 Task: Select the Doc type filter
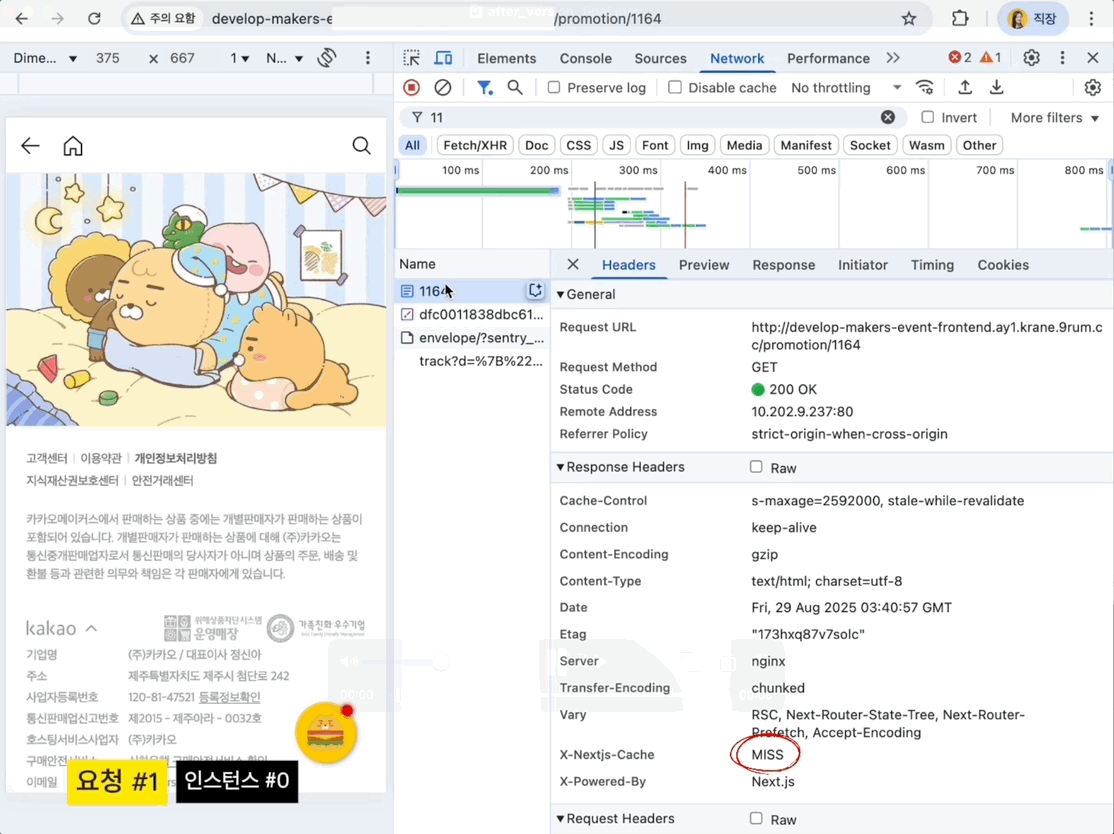(536, 145)
